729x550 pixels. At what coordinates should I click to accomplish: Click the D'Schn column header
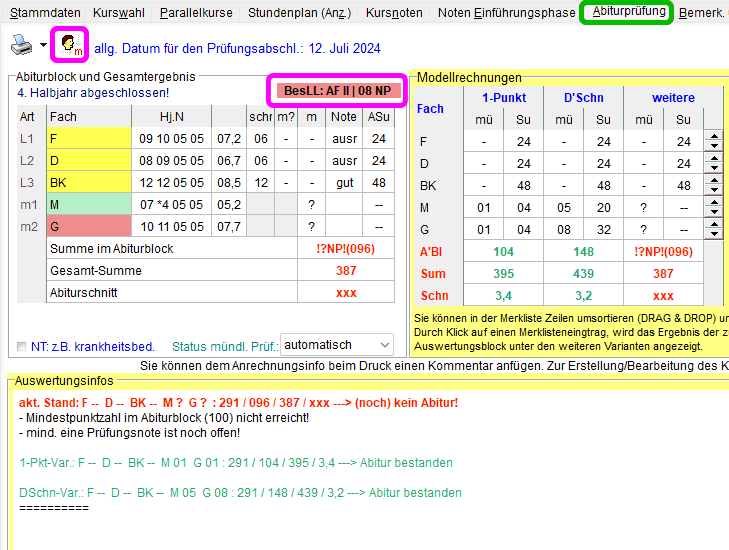pyautogui.click(x=583, y=98)
